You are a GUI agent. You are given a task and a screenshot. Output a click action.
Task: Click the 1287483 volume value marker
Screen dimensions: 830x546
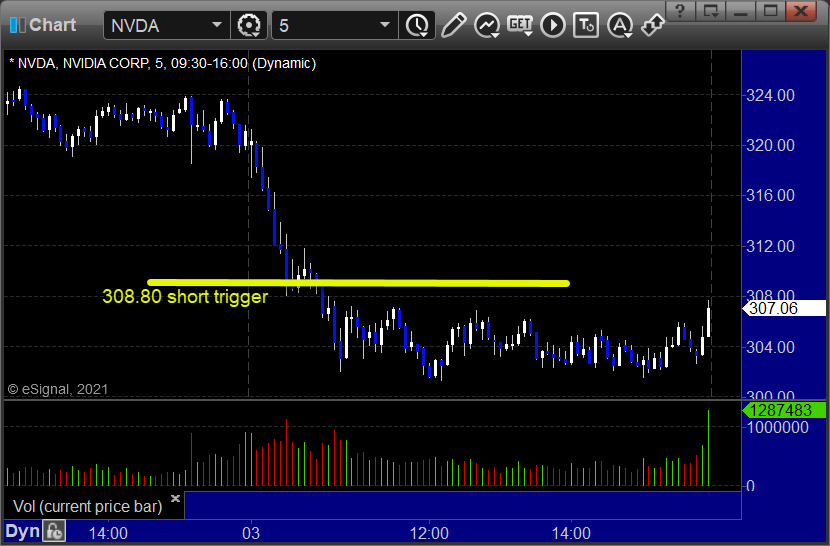(x=784, y=410)
